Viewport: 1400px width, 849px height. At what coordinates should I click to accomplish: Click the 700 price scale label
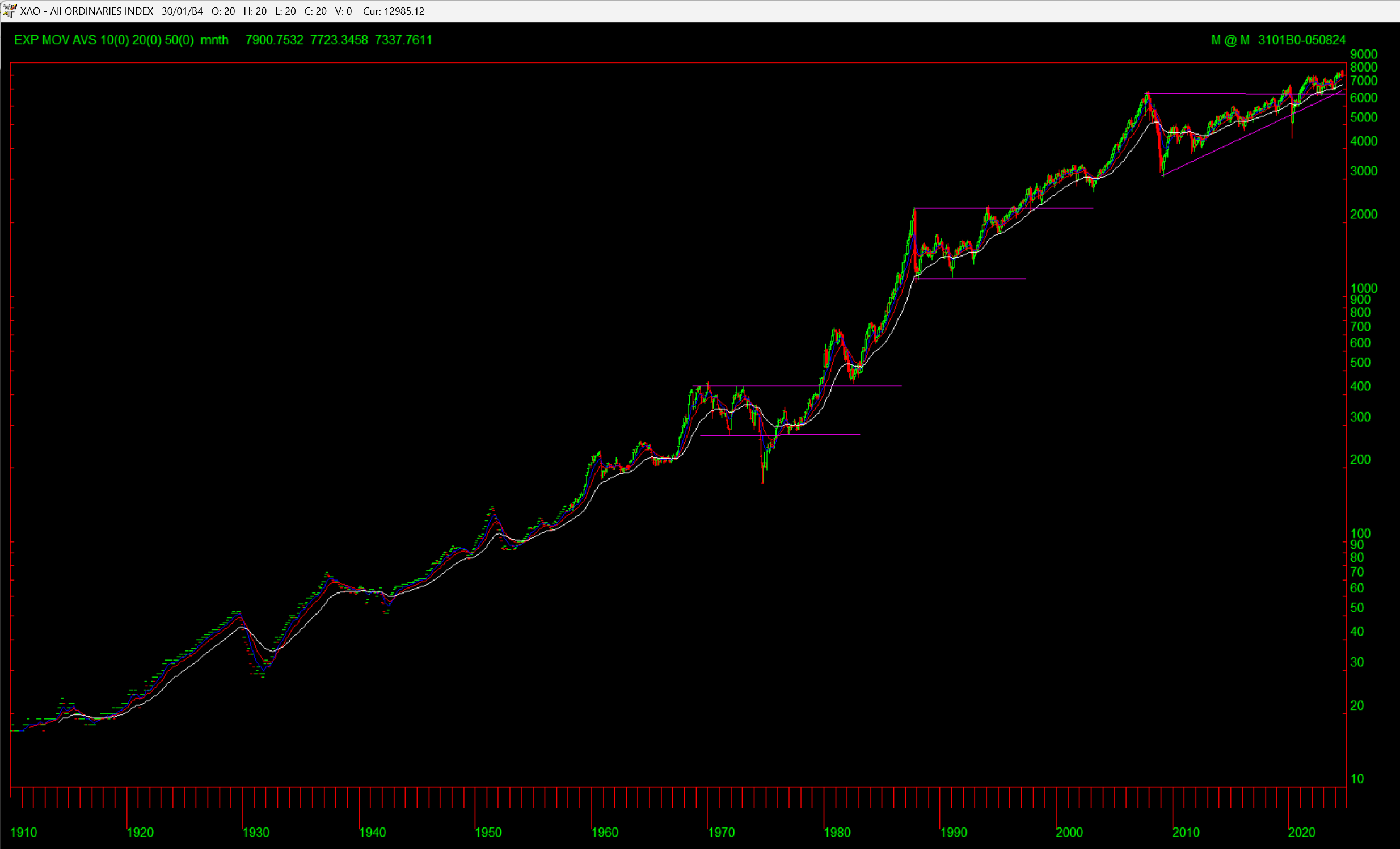click(x=1360, y=327)
